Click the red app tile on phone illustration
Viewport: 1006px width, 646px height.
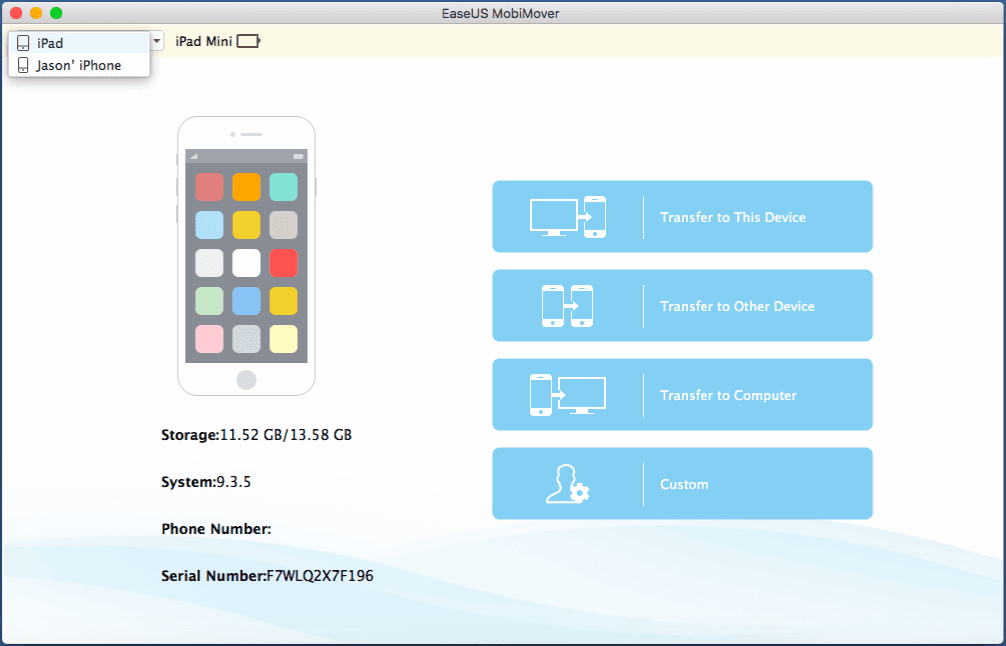[209, 187]
